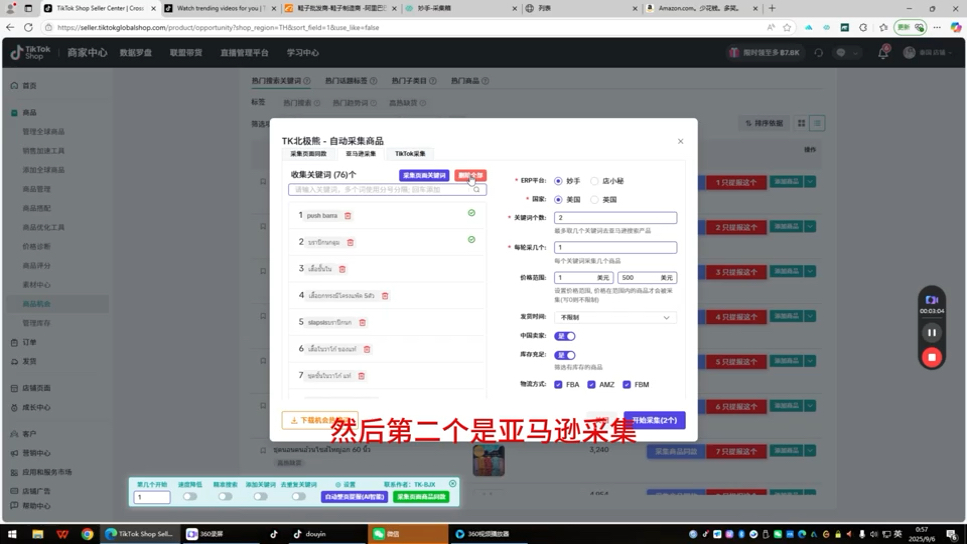967x544 pixels.
Task: Select 热门子类目 tab on page
Action: 409,81
